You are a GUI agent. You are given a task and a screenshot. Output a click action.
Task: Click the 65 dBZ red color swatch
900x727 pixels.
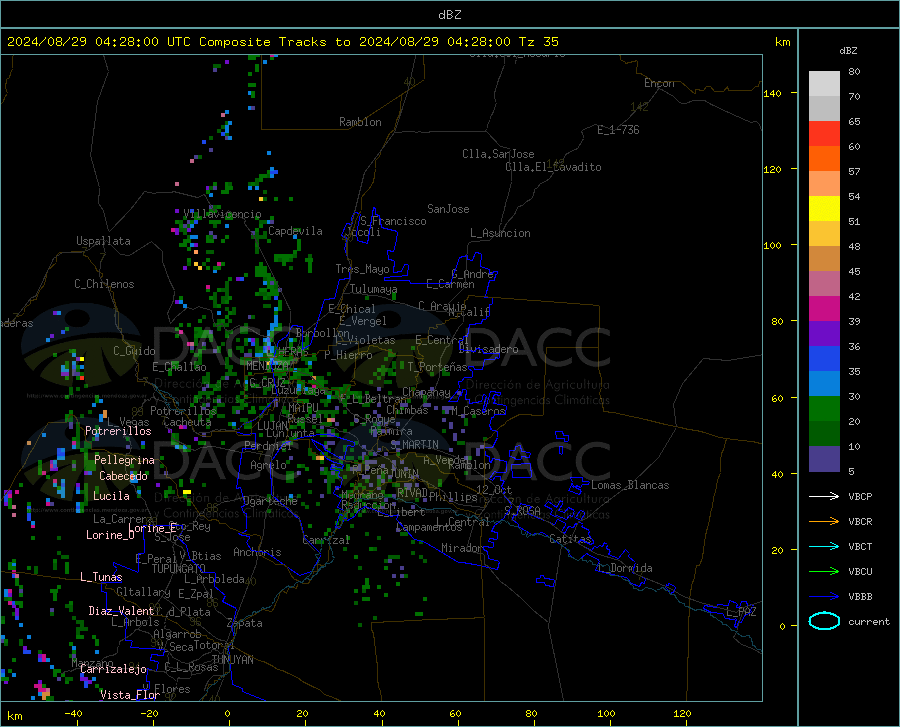click(824, 134)
